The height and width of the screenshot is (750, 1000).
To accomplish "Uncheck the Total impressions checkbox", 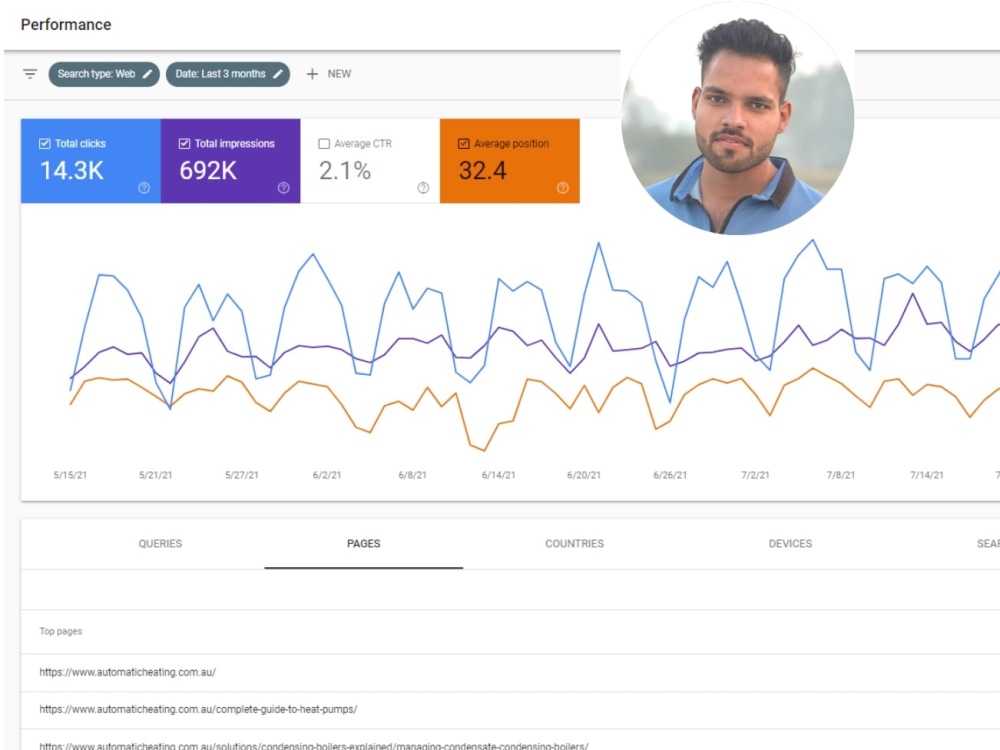I will pos(184,143).
